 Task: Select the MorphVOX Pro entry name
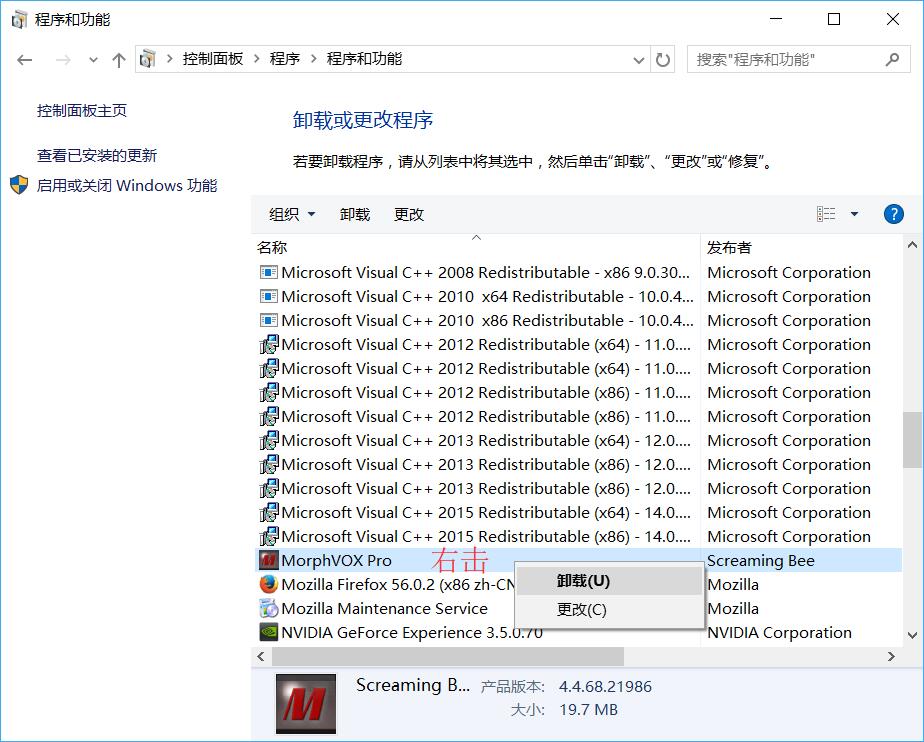[x=336, y=560]
